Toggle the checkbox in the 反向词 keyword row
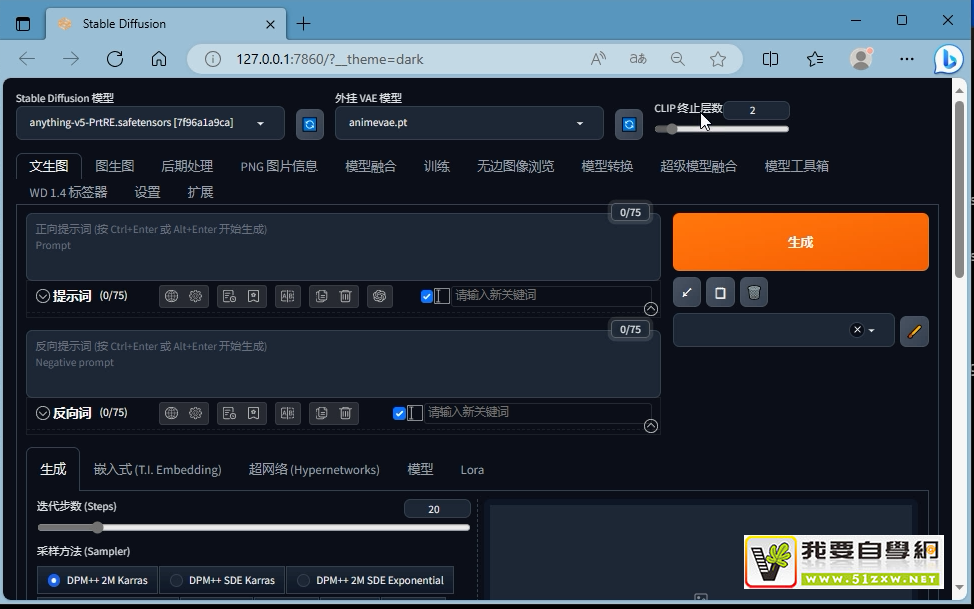Image resolution: width=974 pixels, height=609 pixels. click(x=399, y=413)
